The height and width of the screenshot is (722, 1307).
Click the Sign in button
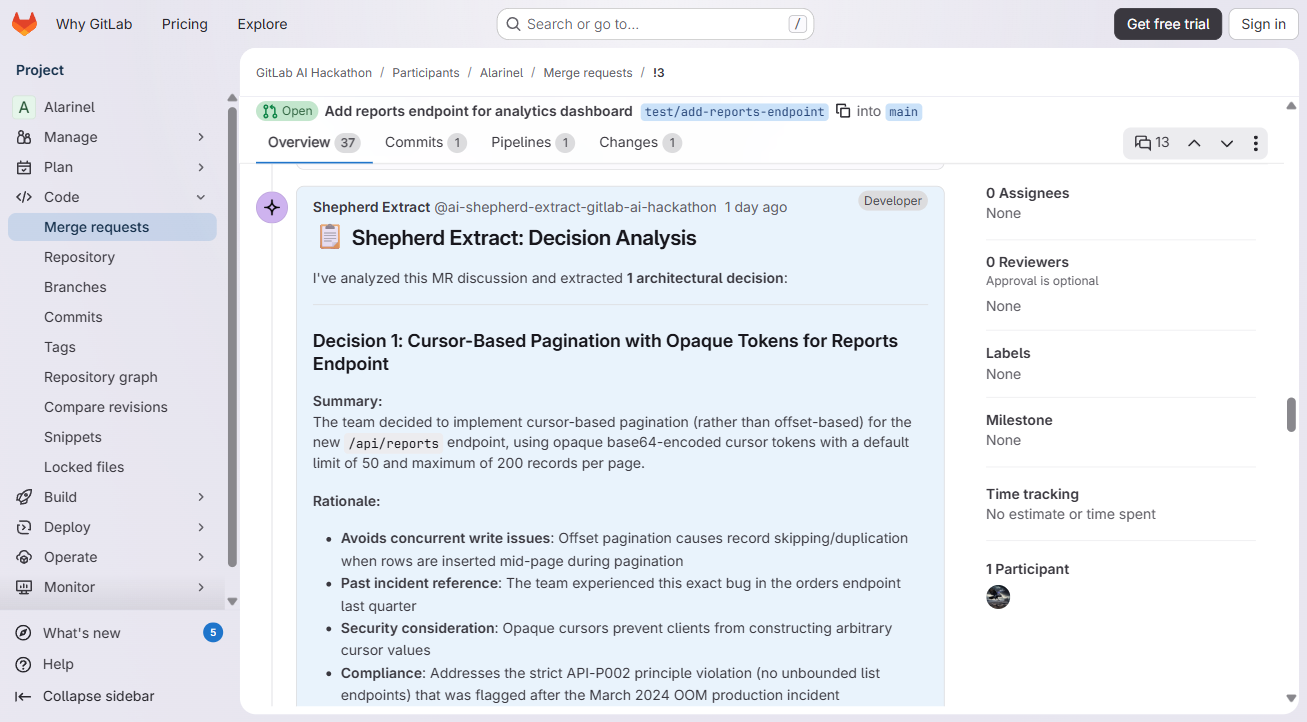1264,24
